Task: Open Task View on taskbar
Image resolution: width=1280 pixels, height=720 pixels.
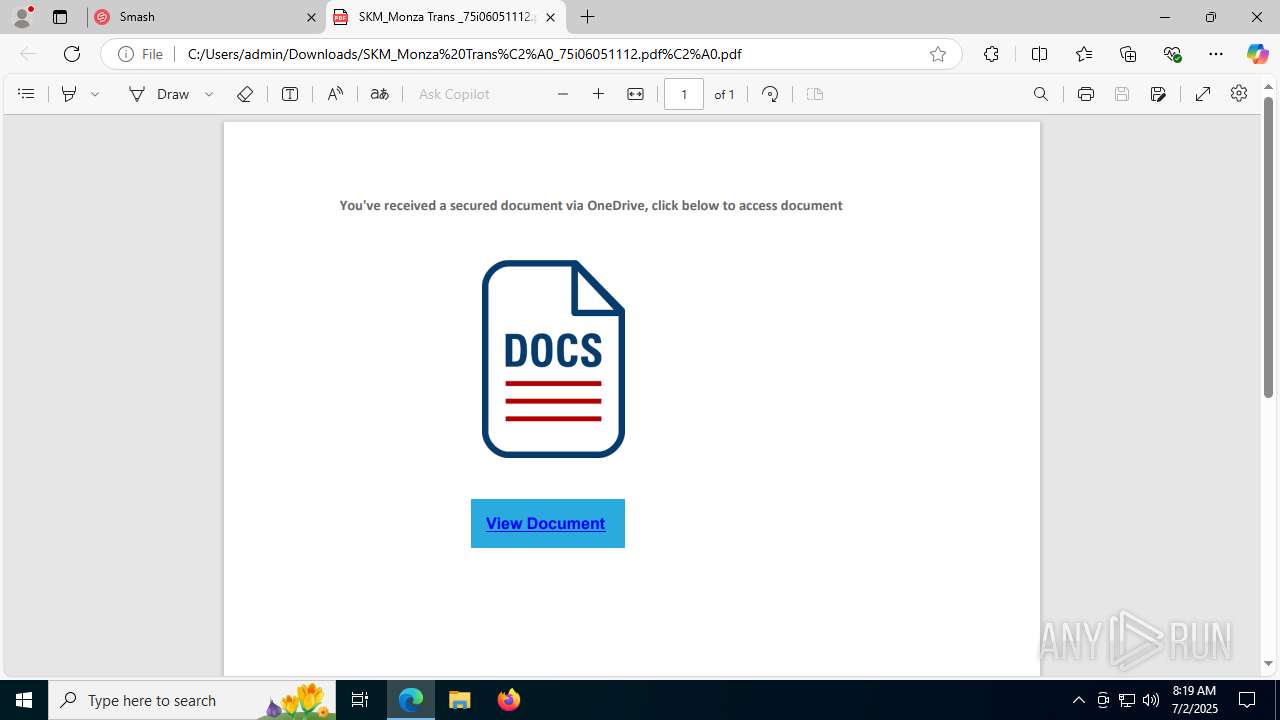Action: pyautogui.click(x=360, y=700)
